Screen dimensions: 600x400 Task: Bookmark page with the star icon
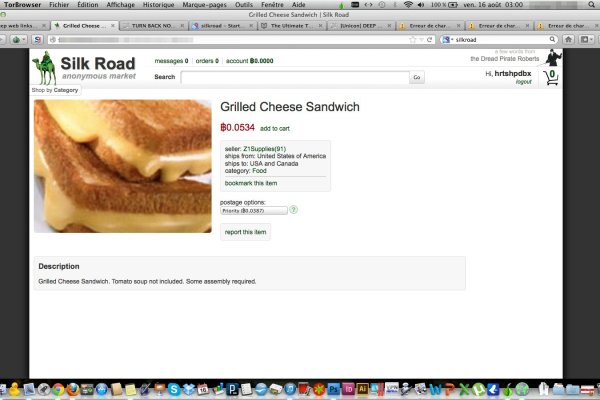coord(412,39)
